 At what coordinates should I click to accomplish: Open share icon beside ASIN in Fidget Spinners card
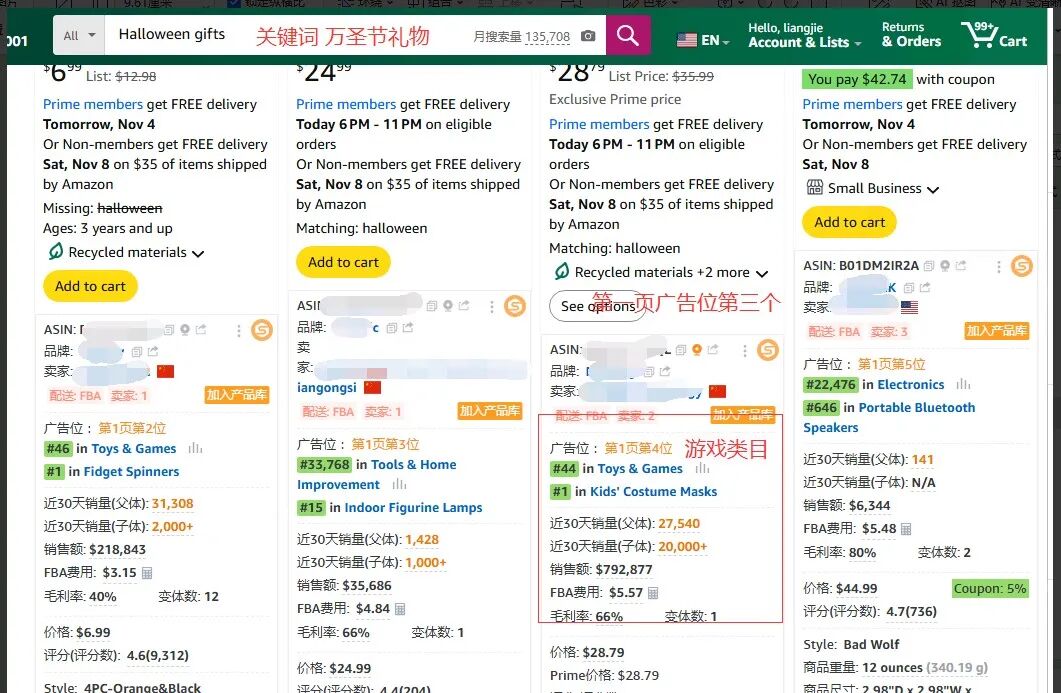pyautogui.click(x=201, y=330)
